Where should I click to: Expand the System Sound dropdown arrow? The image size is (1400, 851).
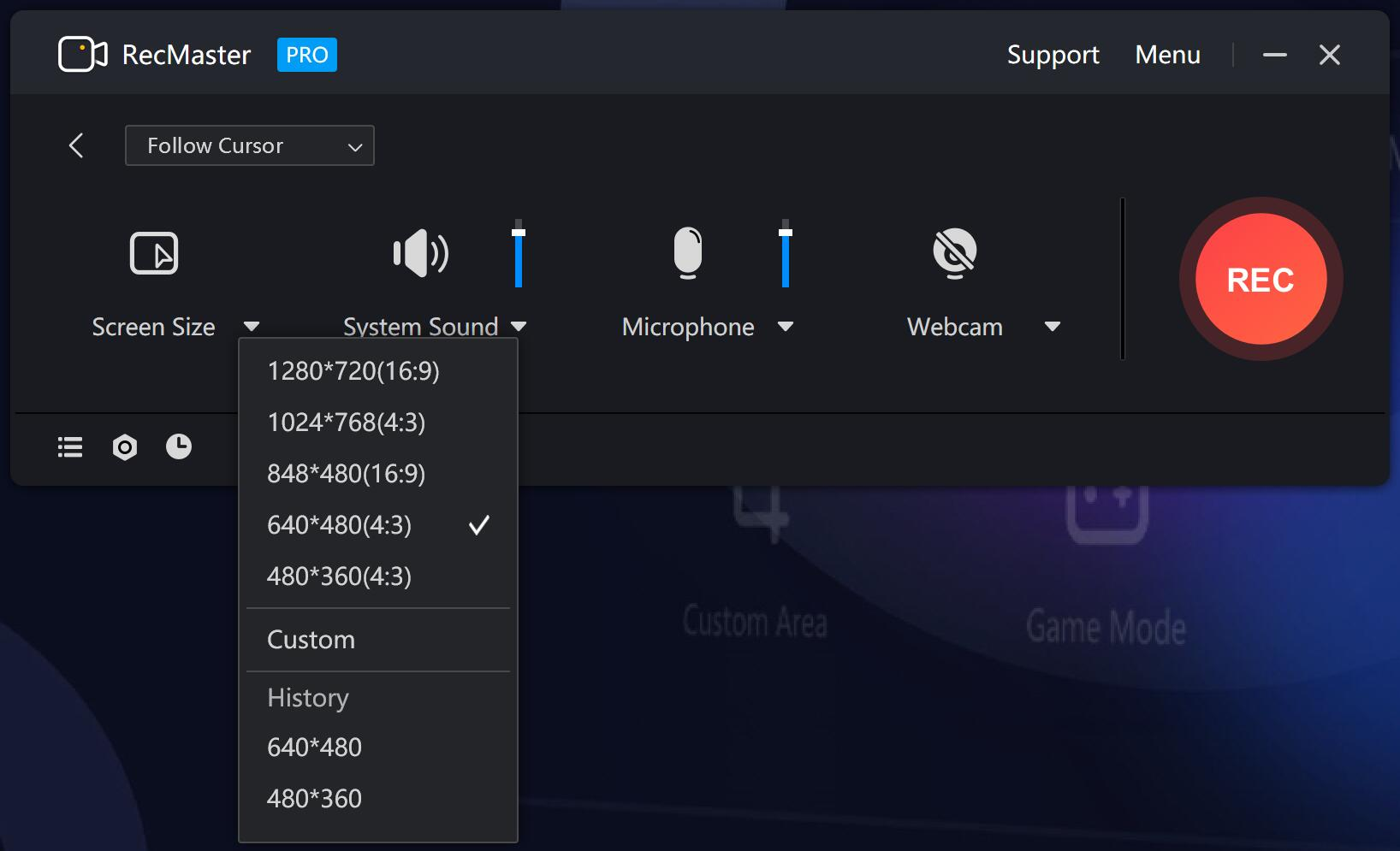pyautogui.click(x=519, y=327)
